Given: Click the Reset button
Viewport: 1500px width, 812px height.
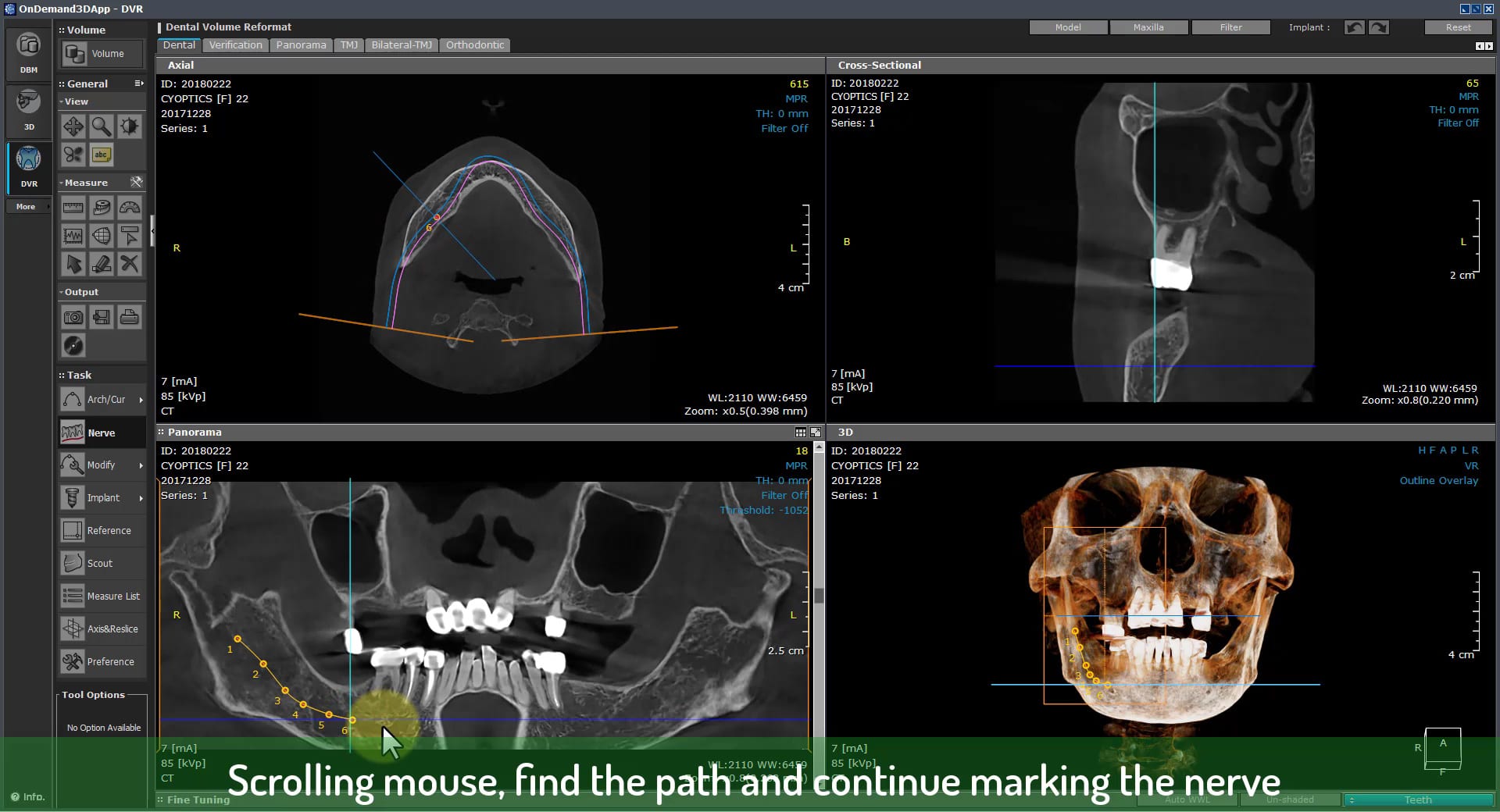Looking at the screenshot, I should tap(1458, 27).
